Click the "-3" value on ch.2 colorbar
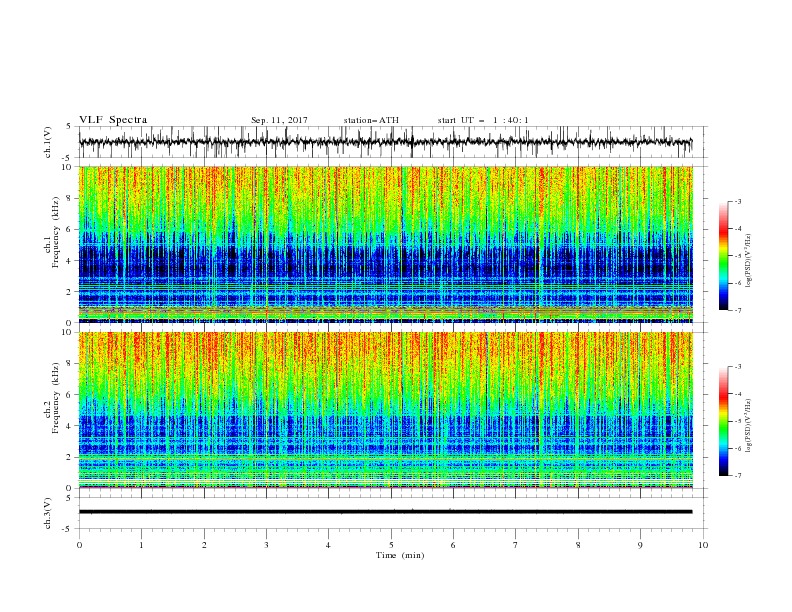 [738, 367]
